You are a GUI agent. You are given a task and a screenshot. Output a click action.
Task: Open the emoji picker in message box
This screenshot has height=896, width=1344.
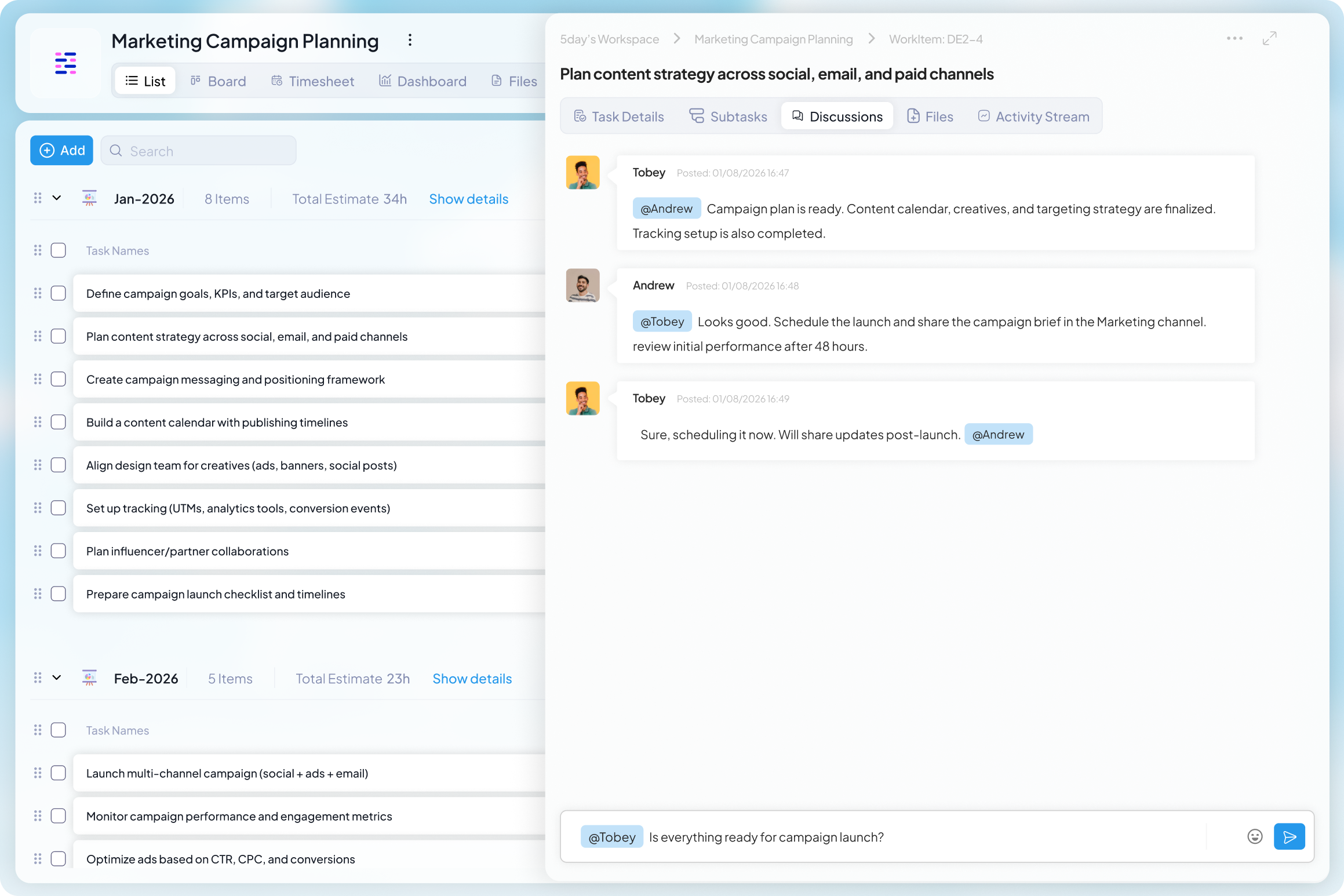[x=1255, y=836]
